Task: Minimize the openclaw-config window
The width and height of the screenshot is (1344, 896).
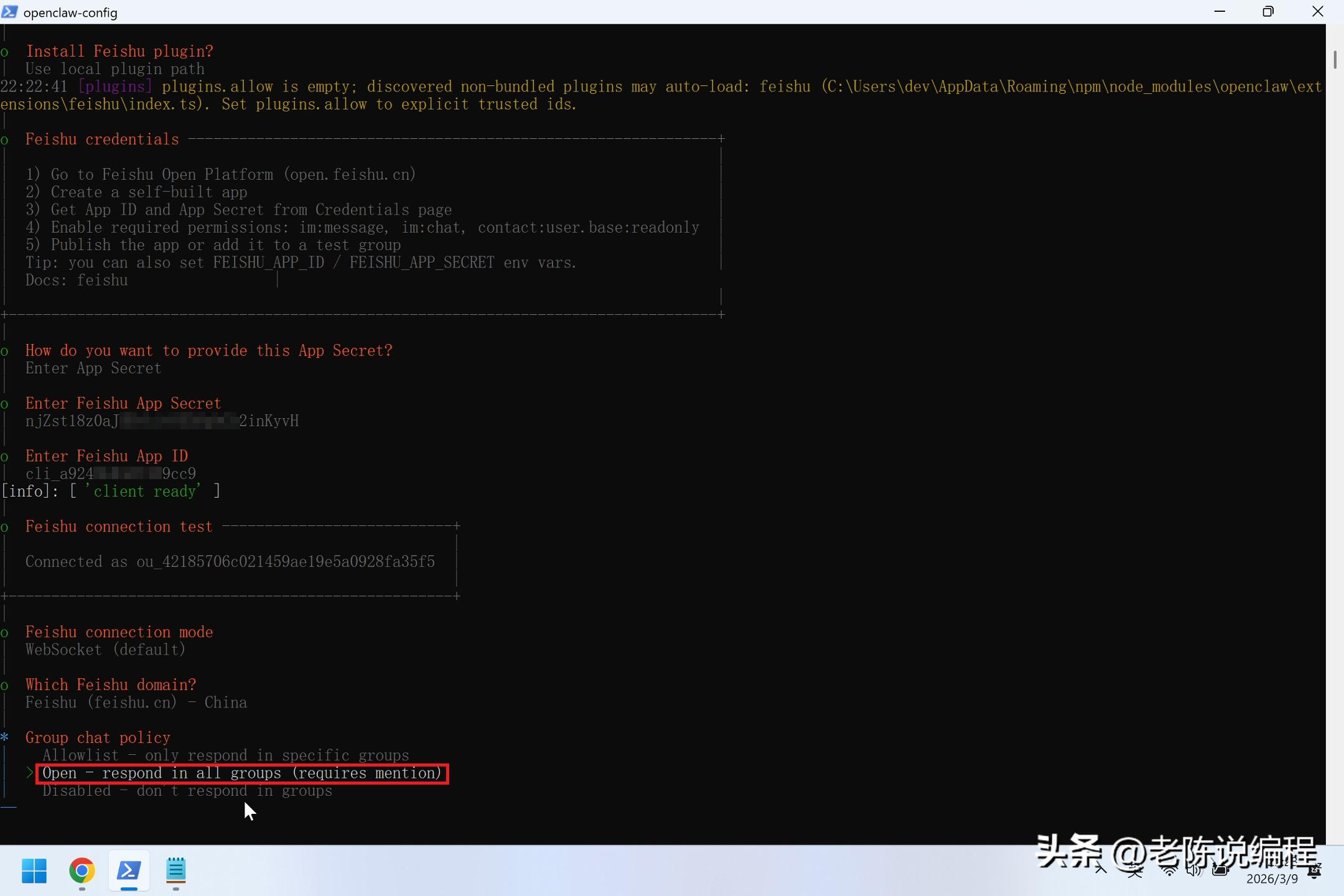Action: coord(1220,12)
